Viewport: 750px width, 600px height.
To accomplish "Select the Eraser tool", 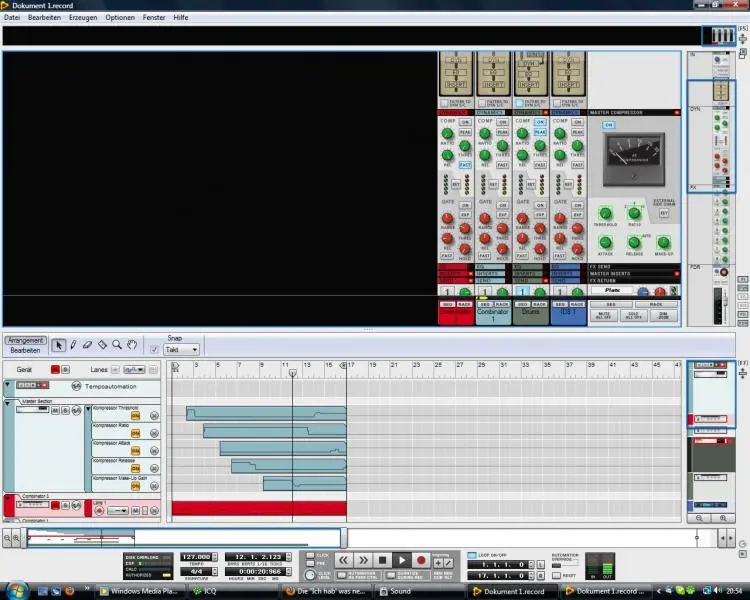I will (88, 345).
